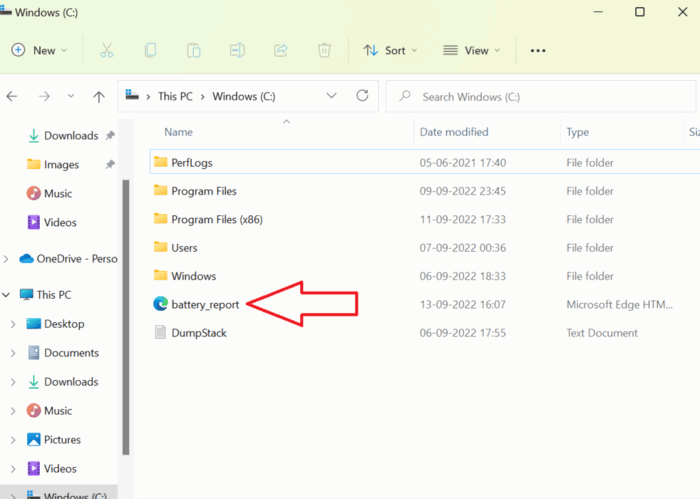Expand the OneDrive - Personal node
Viewport: 700px width, 499px height.
click(6, 259)
